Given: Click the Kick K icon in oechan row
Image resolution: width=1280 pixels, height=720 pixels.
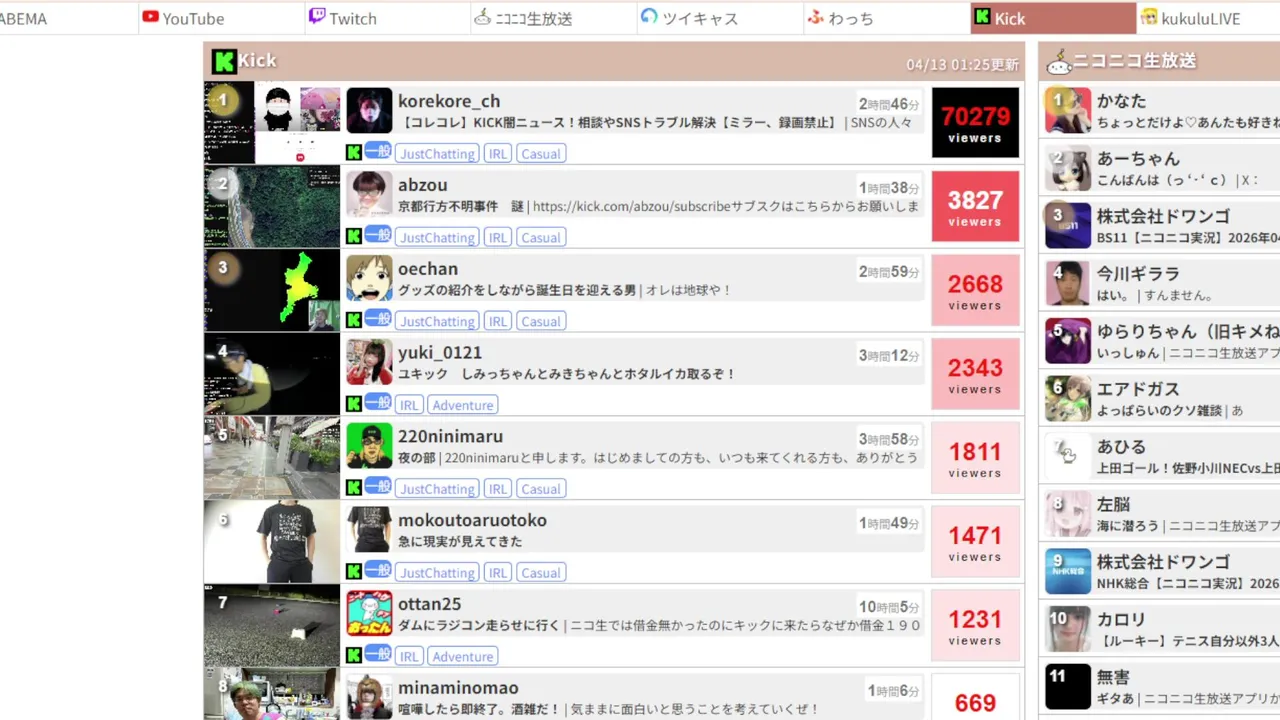Looking at the screenshot, I should (x=354, y=321).
